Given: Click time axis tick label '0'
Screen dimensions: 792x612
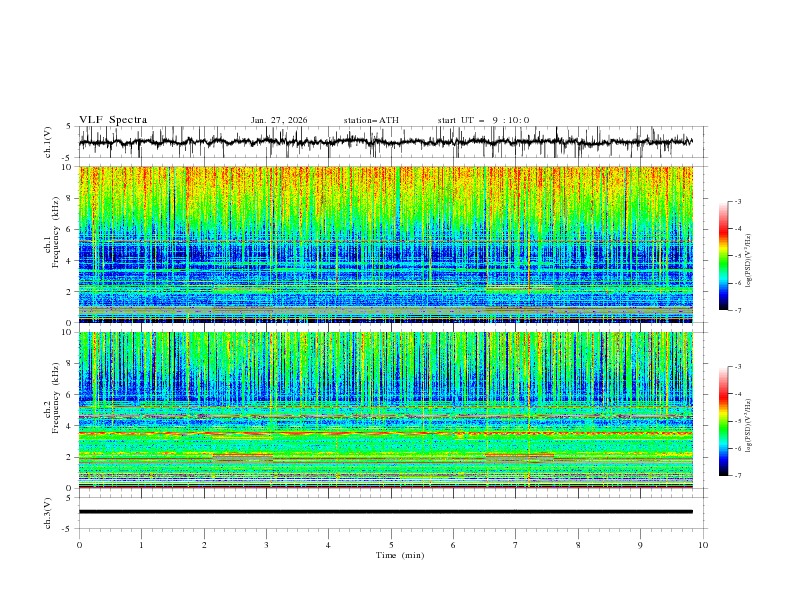Looking at the screenshot, I should tap(79, 545).
